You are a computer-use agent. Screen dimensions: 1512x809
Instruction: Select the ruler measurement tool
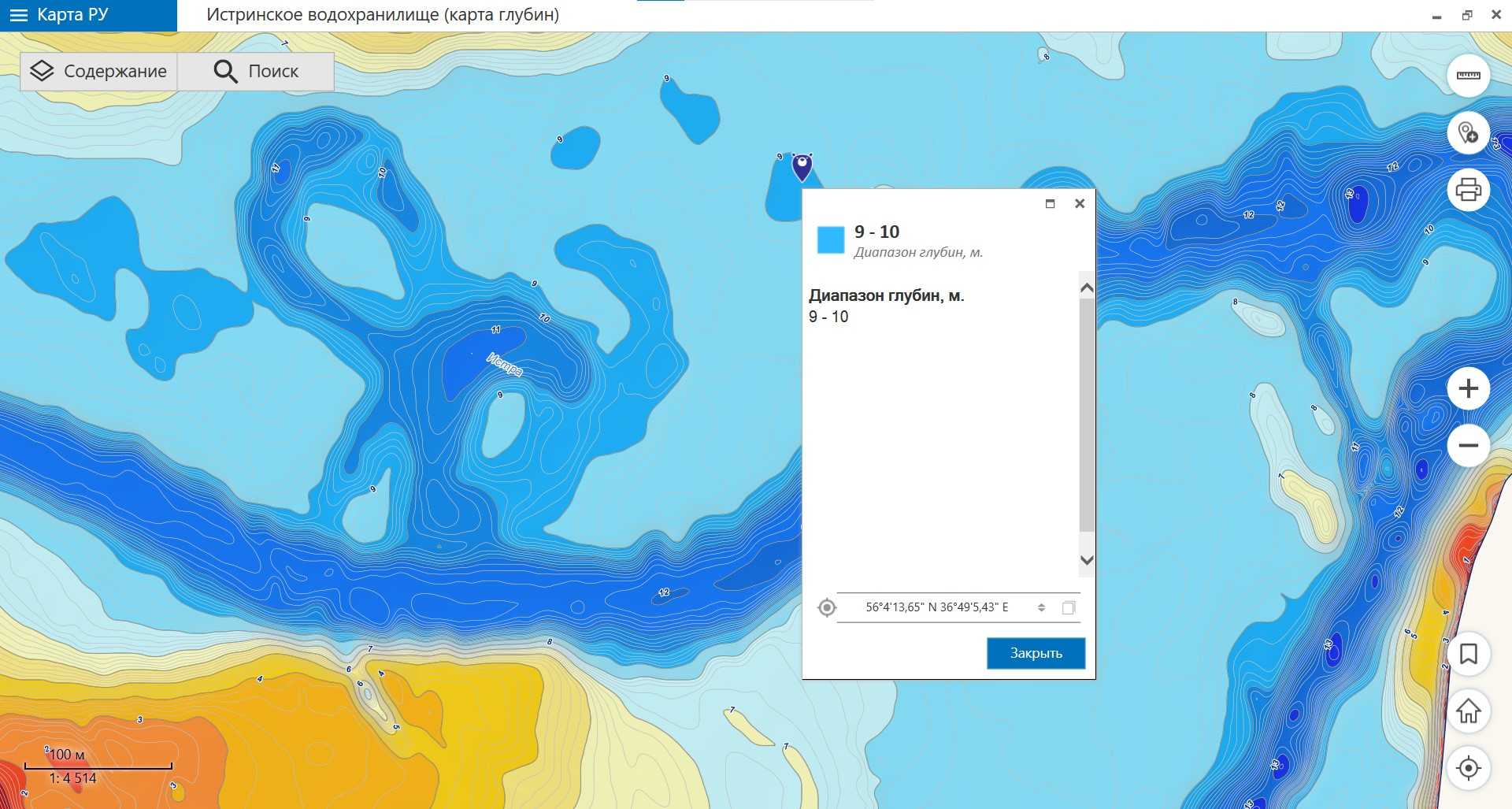pyautogui.click(x=1468, y=76)
